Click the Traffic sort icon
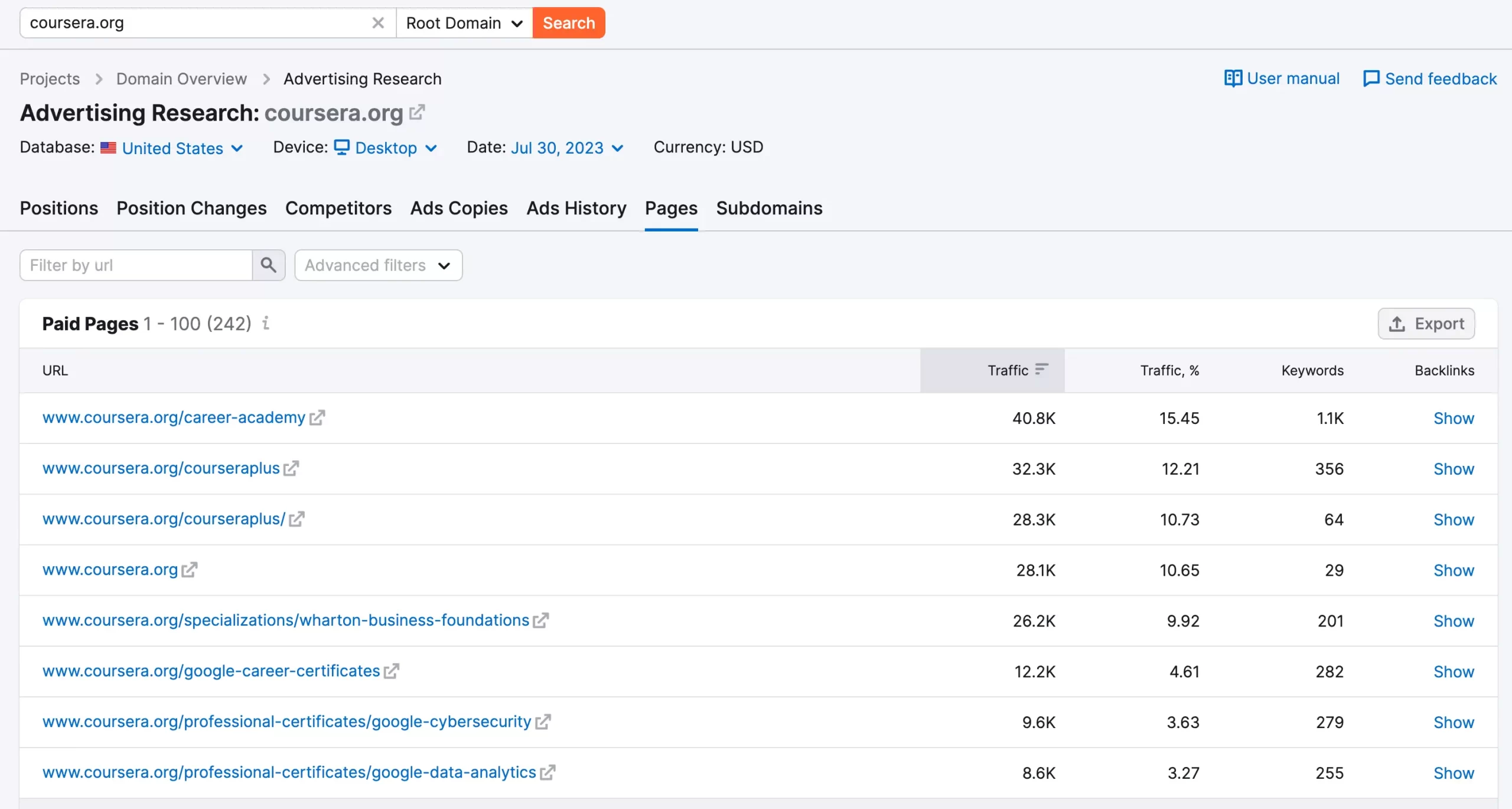The height and width of the screenshot is (809, 1512). pyautogui.click(x=1041, y=370)
